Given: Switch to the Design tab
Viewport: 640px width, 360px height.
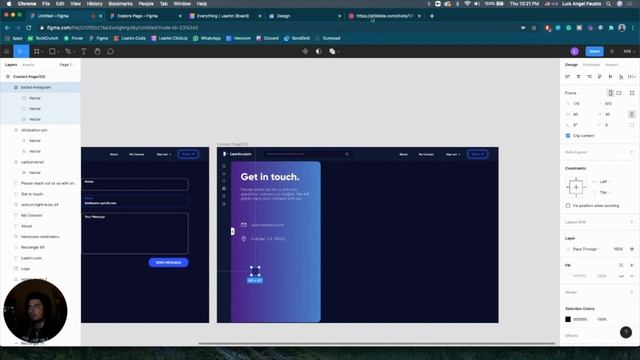Looking at the screenshot, I should click(571, 65).
